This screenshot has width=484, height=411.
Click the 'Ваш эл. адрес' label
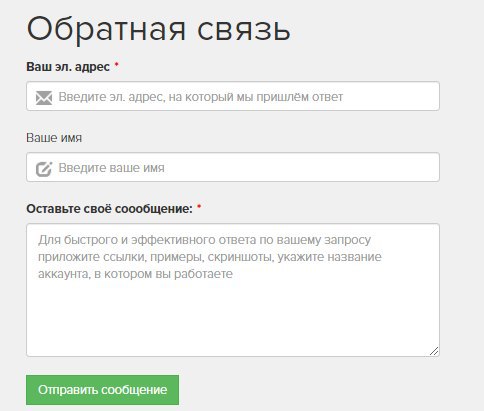tap(68, 67)
